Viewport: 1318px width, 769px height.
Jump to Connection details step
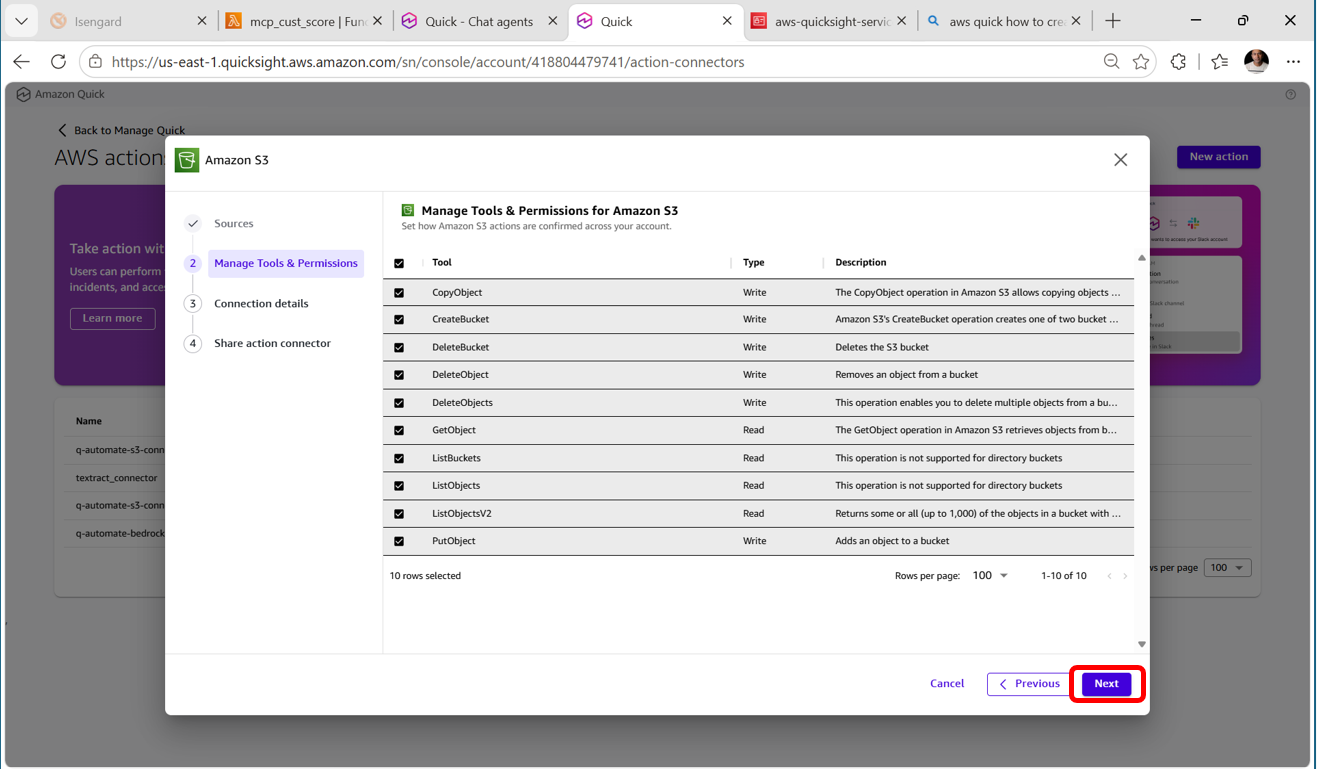pyautogui.click(x=261, y=303)
